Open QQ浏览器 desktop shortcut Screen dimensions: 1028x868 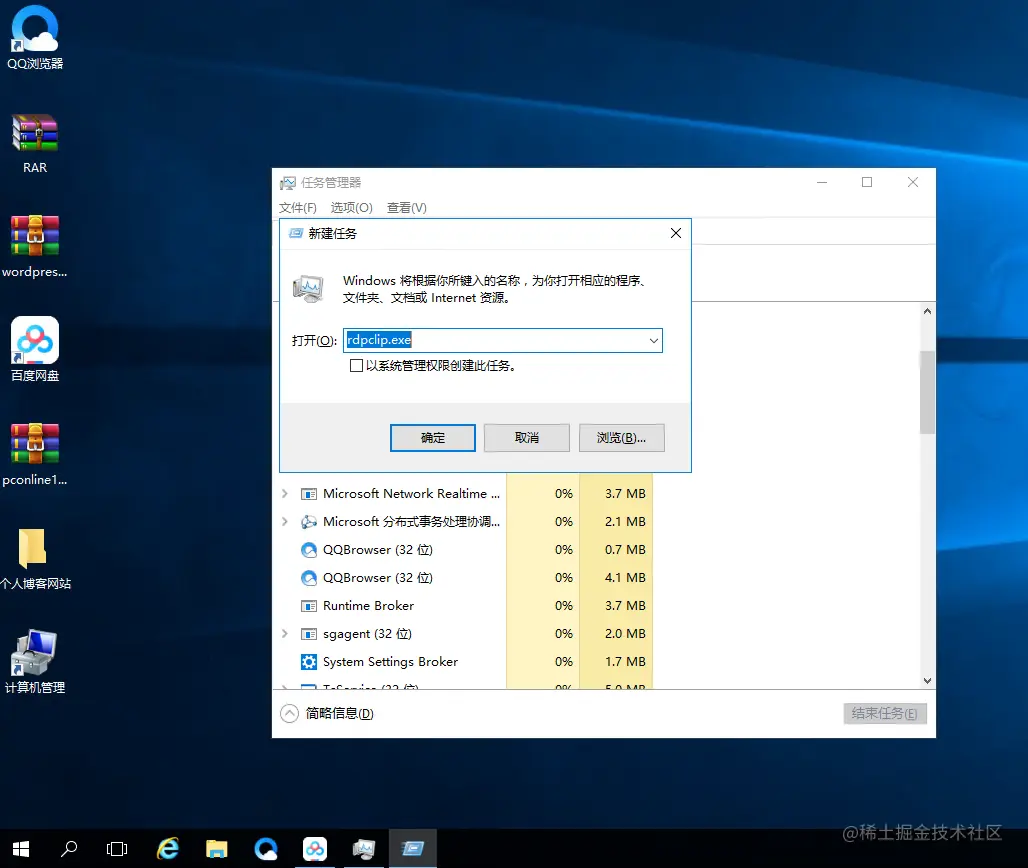tap(35, 36)
